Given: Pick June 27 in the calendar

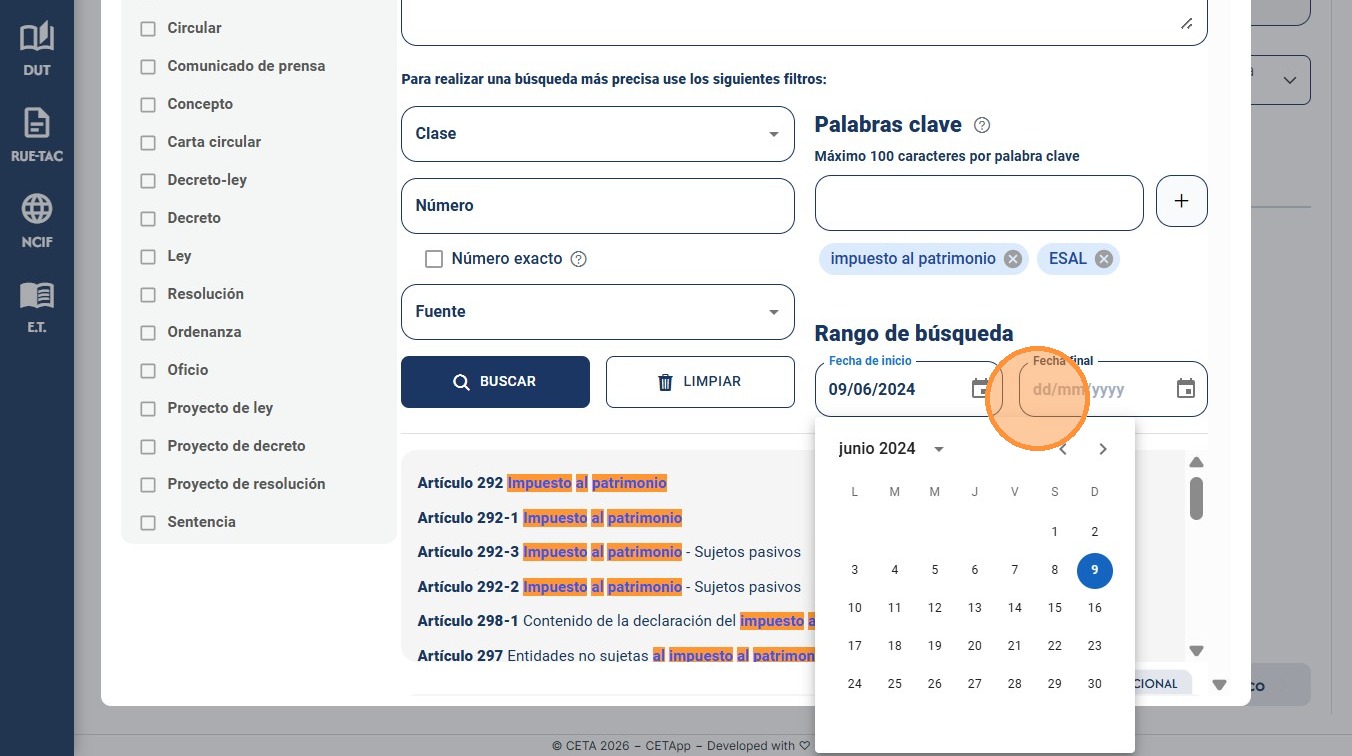Looking at the screenshot, I should tap(975, 684).
